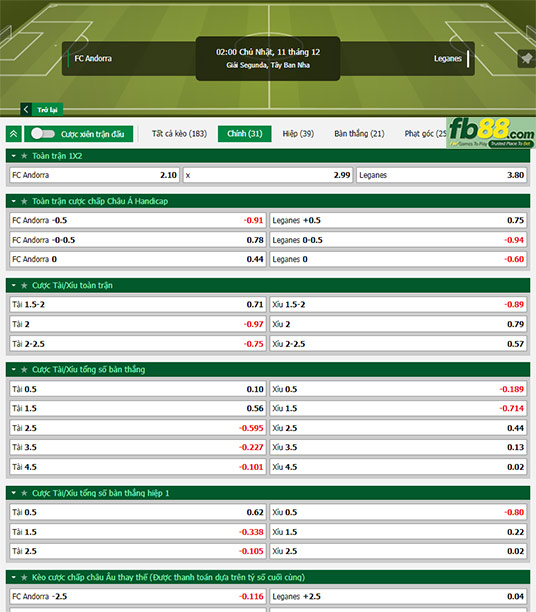Pick first-half Tài 0.5 at 0.62
536x612 pixels.
(138, 512)
